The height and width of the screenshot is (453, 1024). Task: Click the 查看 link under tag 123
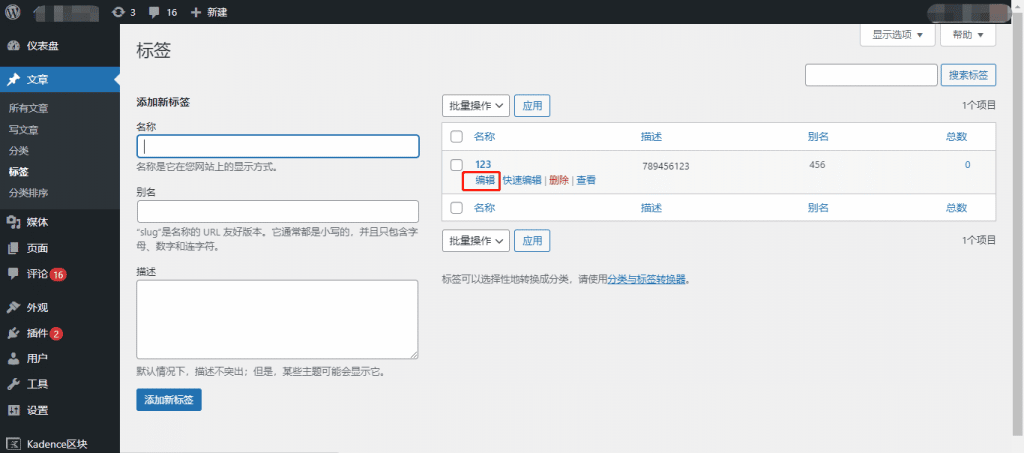(586, 181)
